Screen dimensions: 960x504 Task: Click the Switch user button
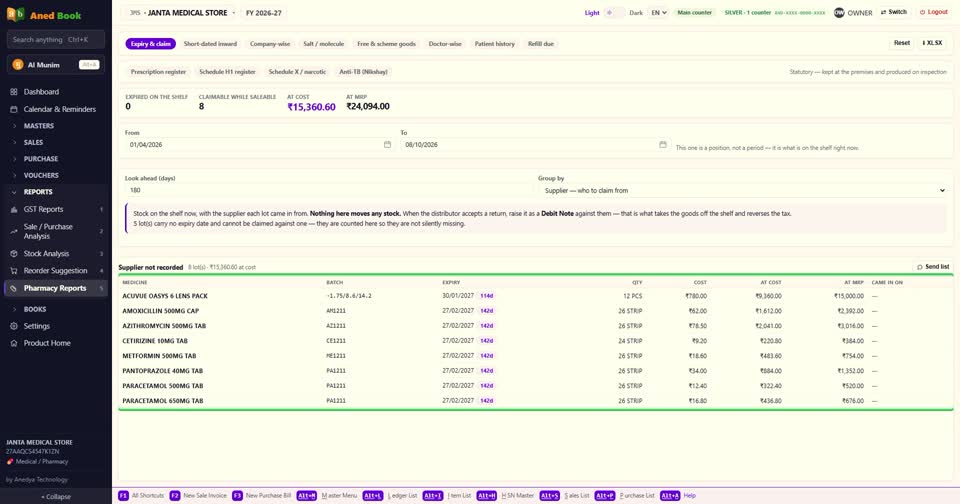coord(893,12)
